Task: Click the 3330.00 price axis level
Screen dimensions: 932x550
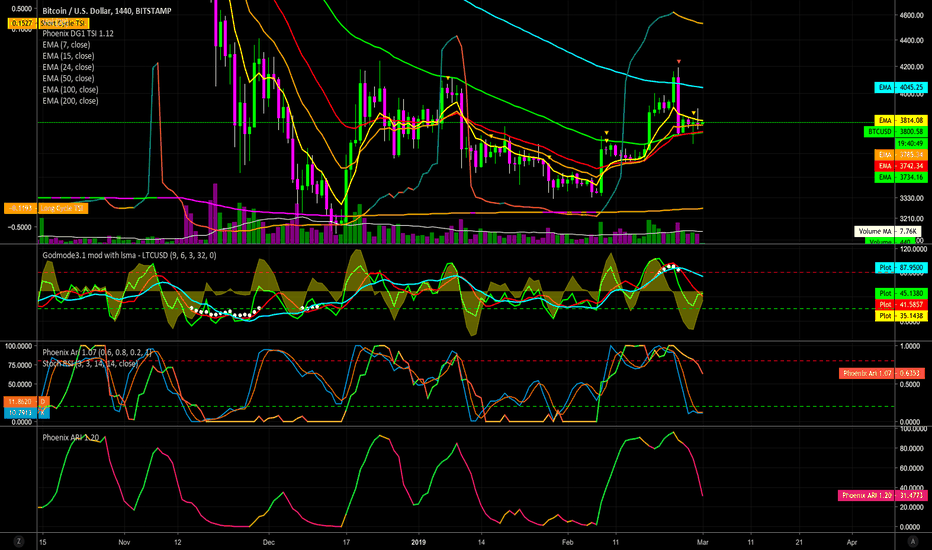Action: click(911, 198)
